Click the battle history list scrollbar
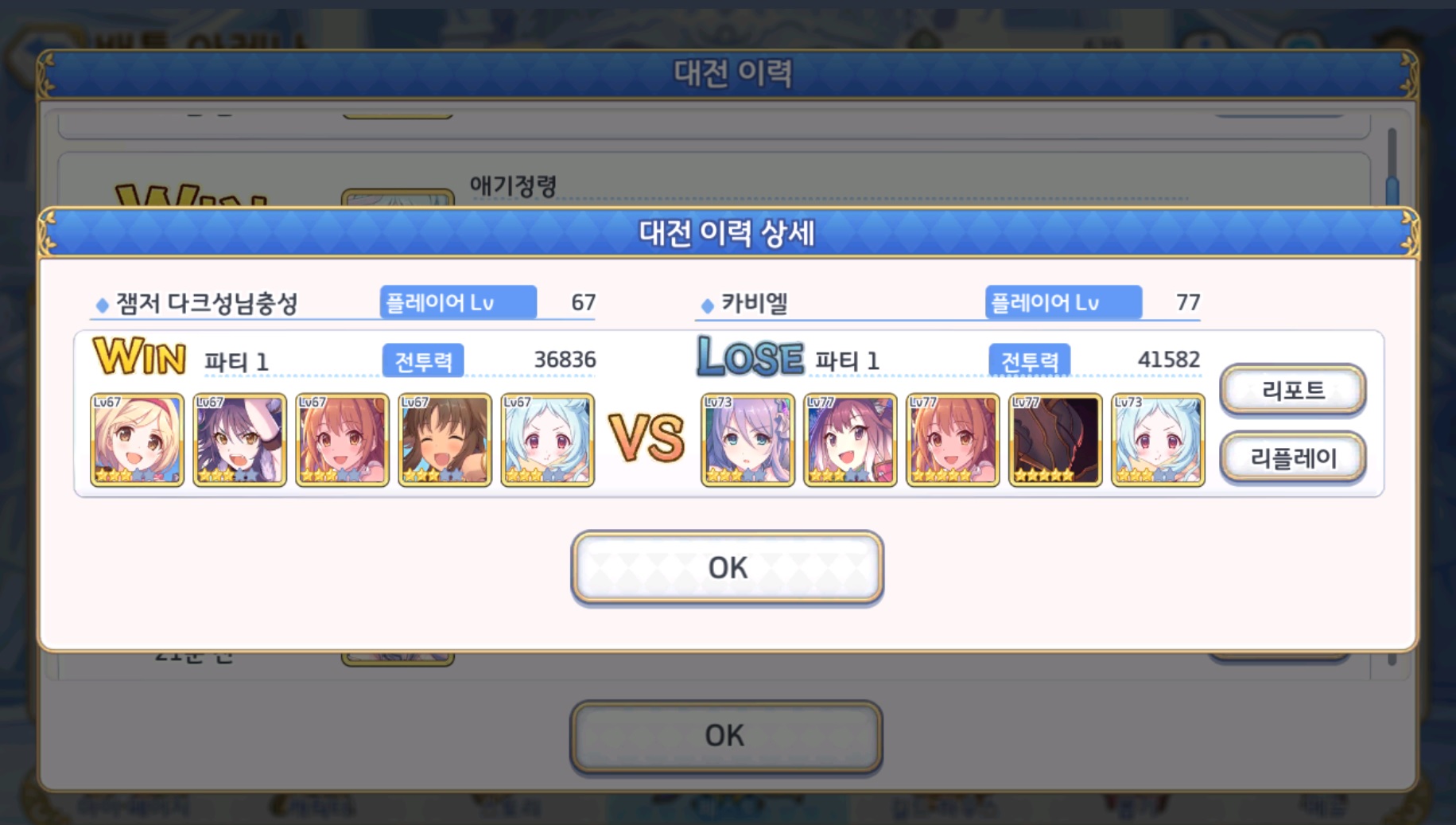 (1392, 167)
